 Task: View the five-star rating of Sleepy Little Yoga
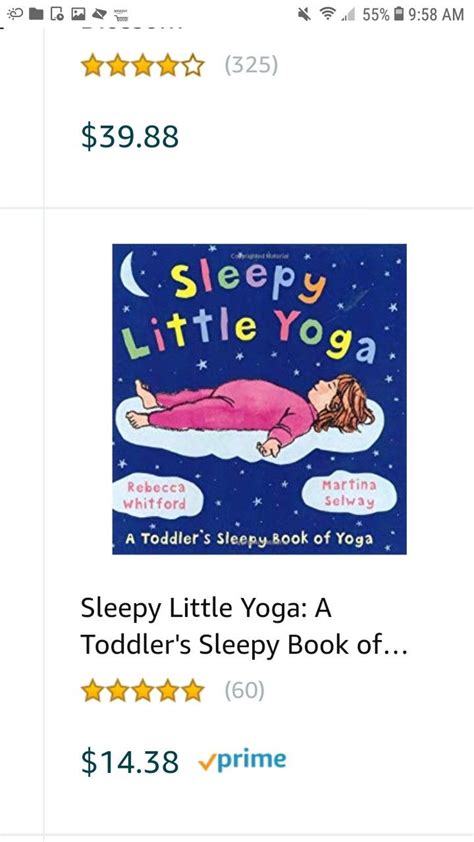pos(142,691)
